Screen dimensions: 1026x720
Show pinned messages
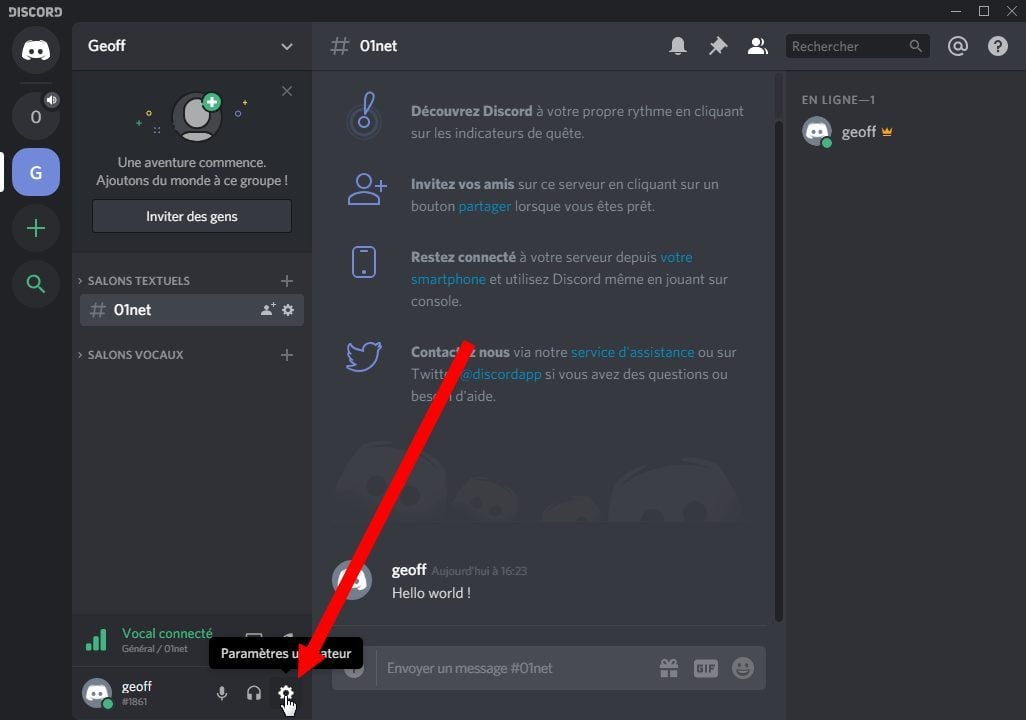pos(718,46)
